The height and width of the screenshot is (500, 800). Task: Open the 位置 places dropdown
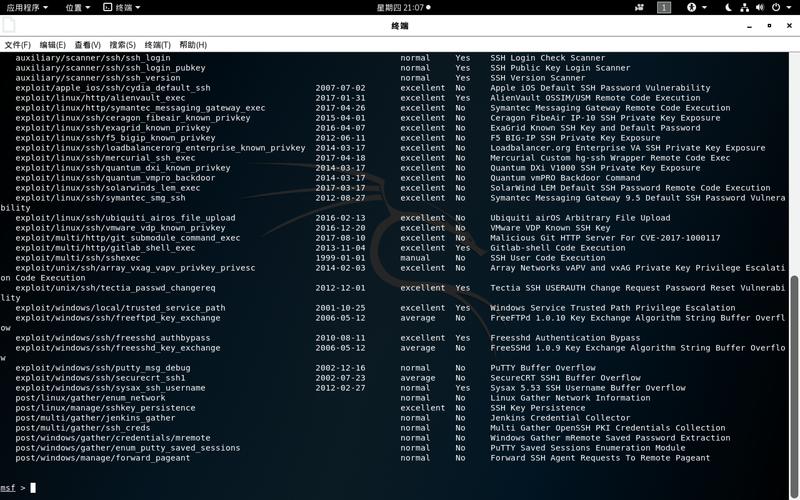[78, 8]
